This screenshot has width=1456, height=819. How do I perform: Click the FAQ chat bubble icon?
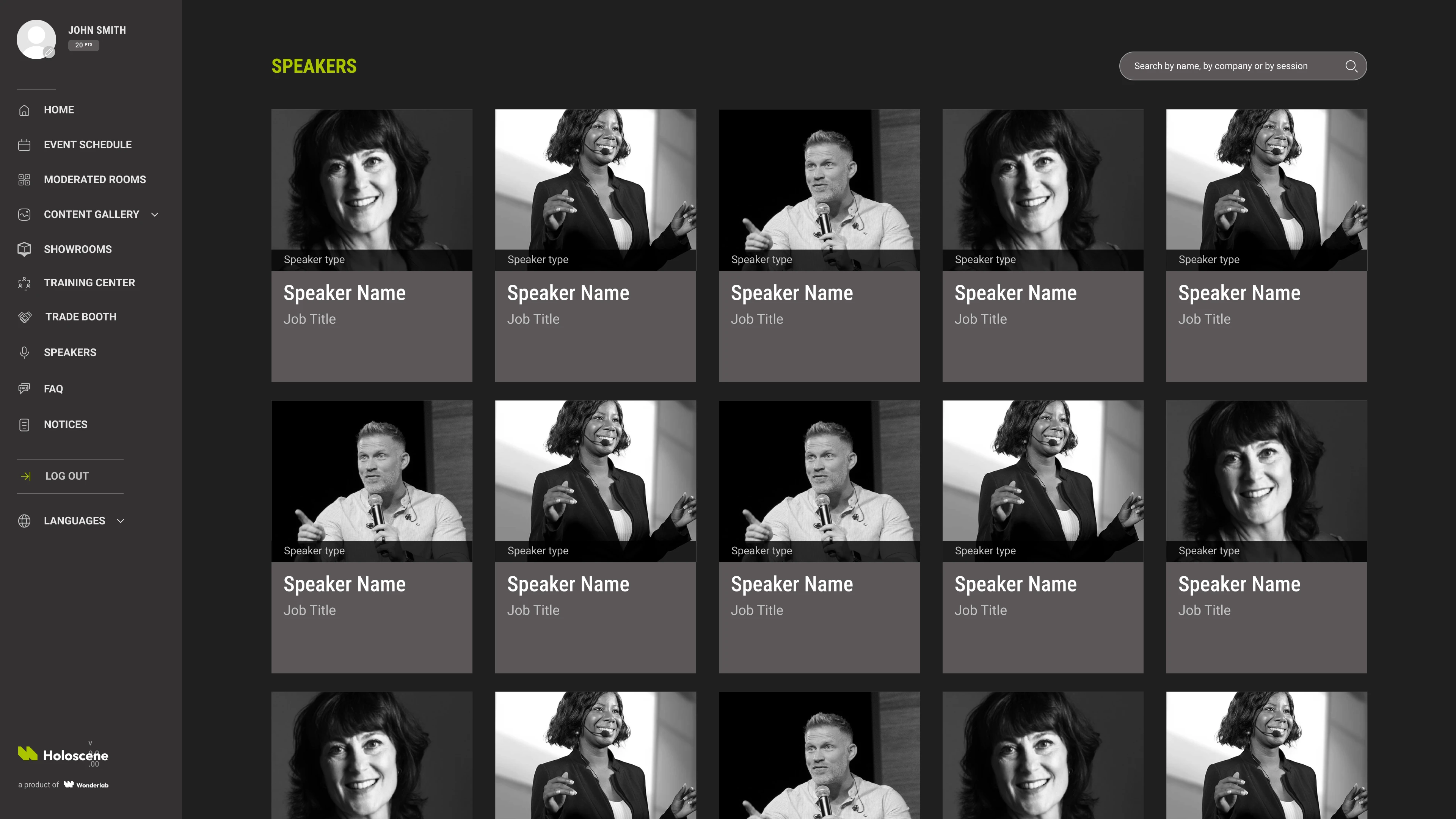point(24,389)
